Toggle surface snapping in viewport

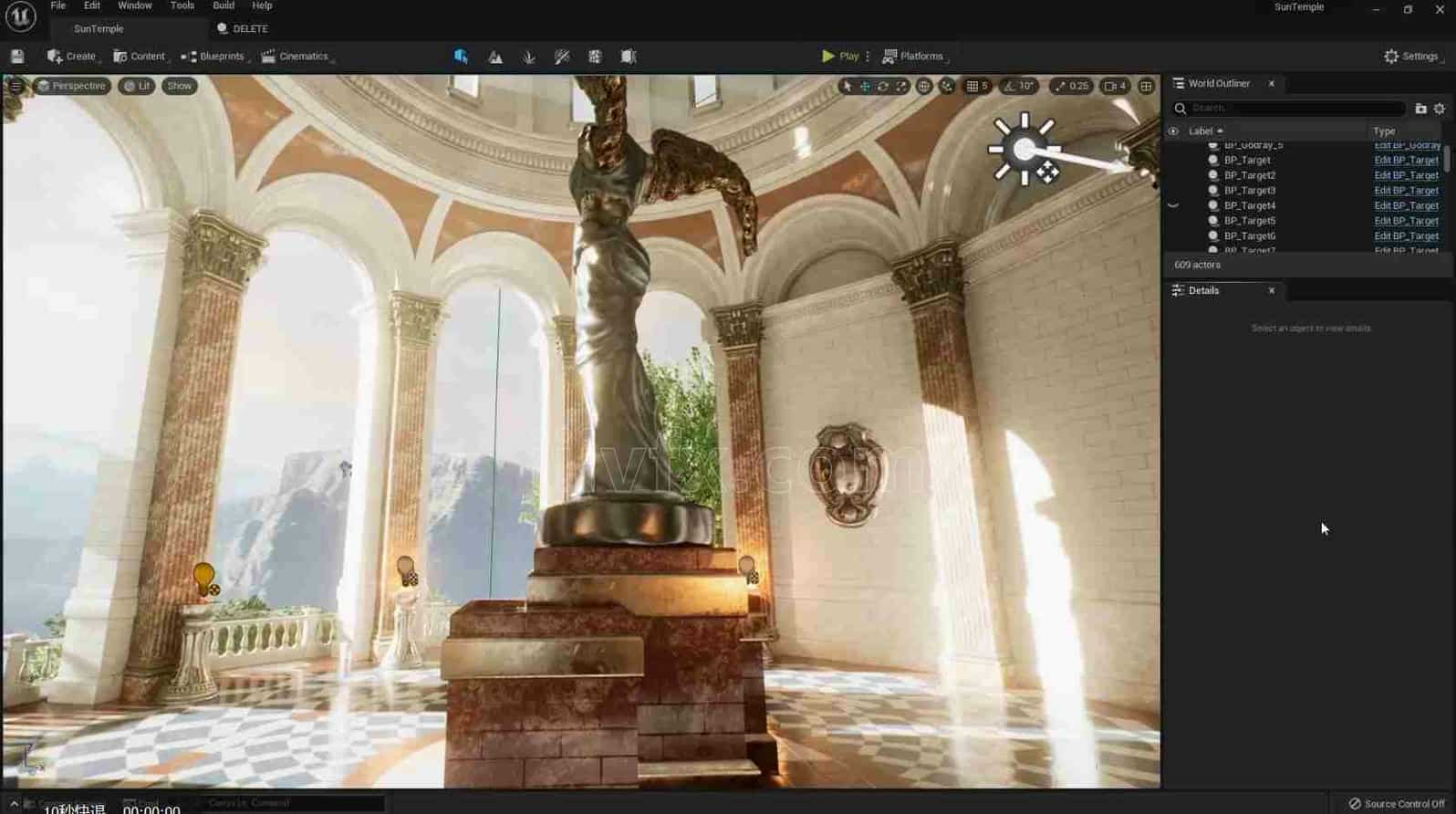click(x=948, y=86)
